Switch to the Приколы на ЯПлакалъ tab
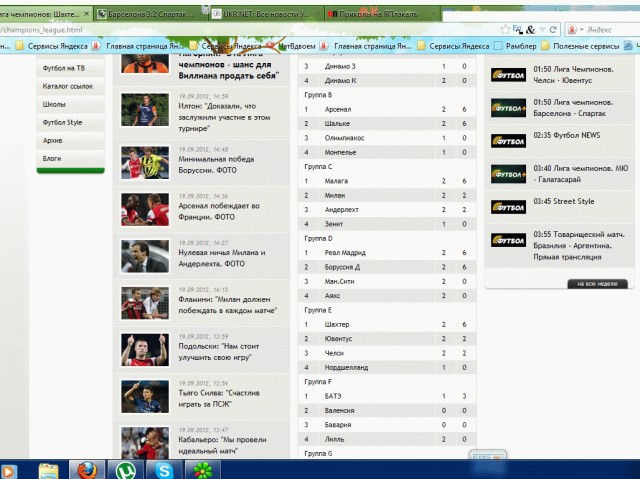Image resolution: width=640 pixels, height=479 pixels. click(x=382, y=14)
